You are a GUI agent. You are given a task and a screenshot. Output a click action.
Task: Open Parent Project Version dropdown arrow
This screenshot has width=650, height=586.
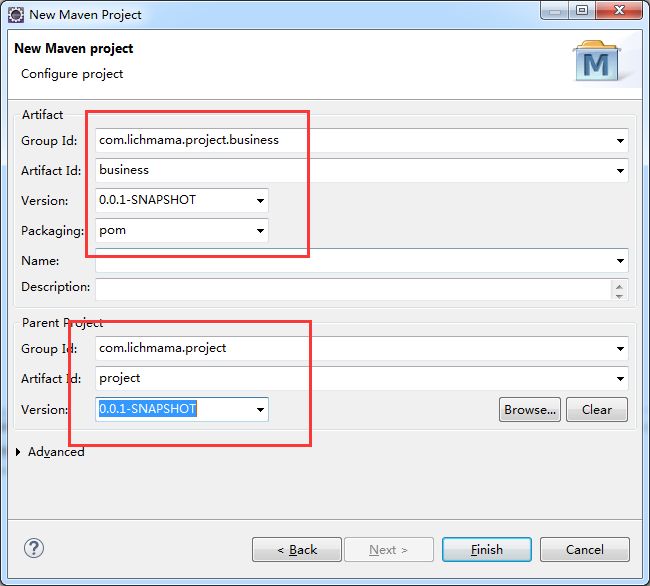click(x=260, y=410)
